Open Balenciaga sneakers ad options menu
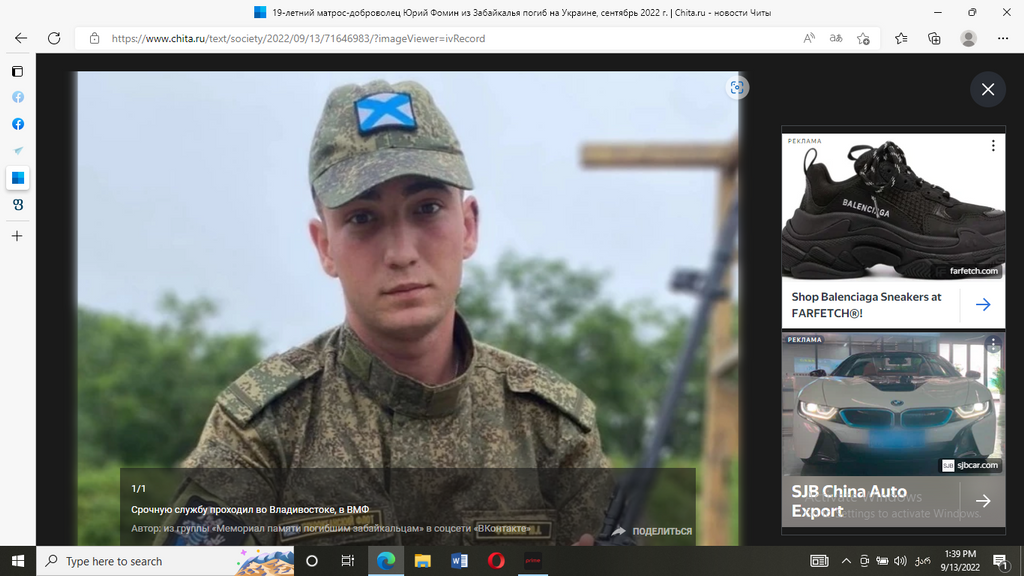This screenshot has width=1024, height=576. click(x=993, y=146)
